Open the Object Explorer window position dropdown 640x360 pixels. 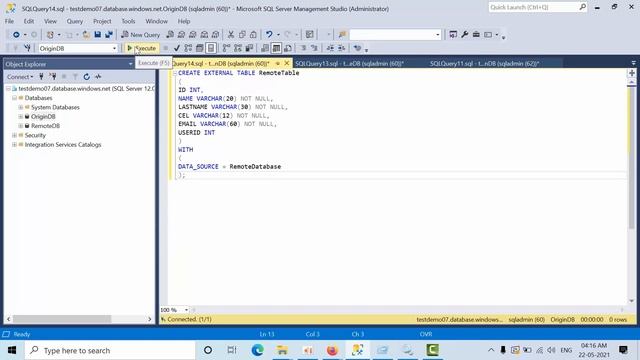130,64
